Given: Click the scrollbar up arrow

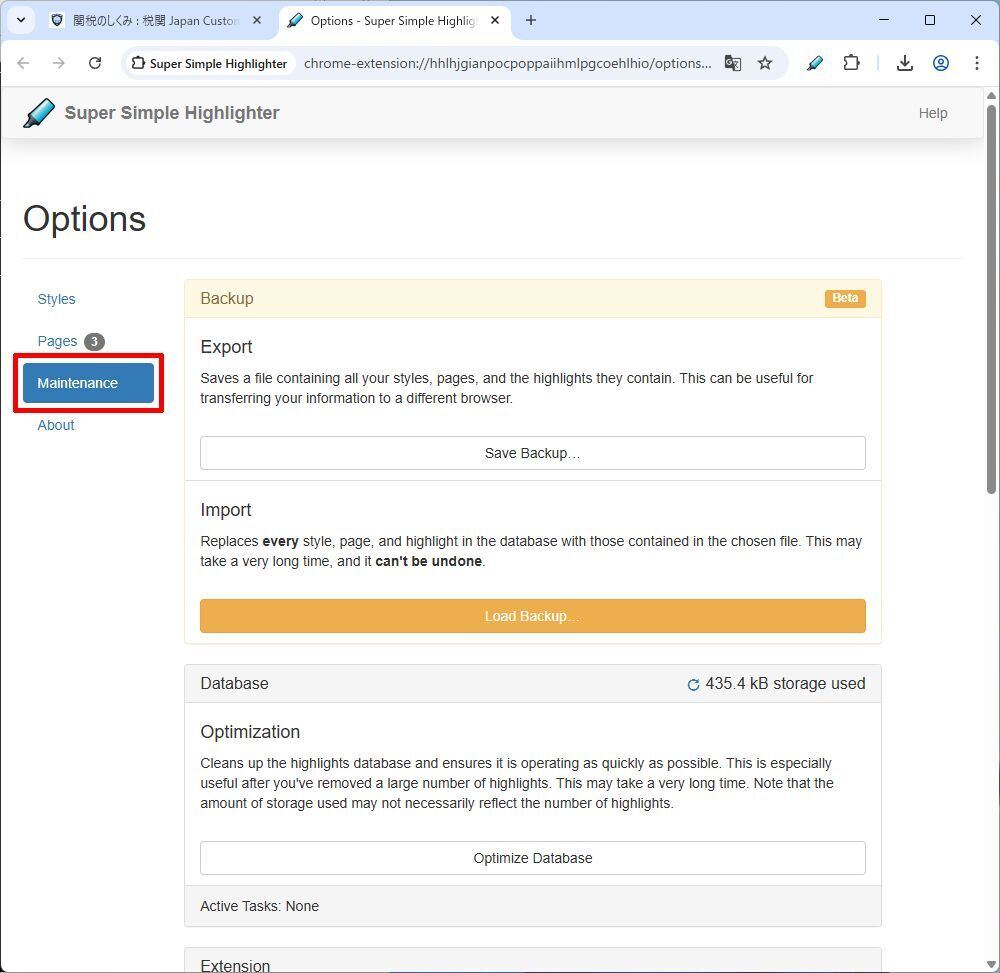Looking at the screenshot, I should click(991, 96).
